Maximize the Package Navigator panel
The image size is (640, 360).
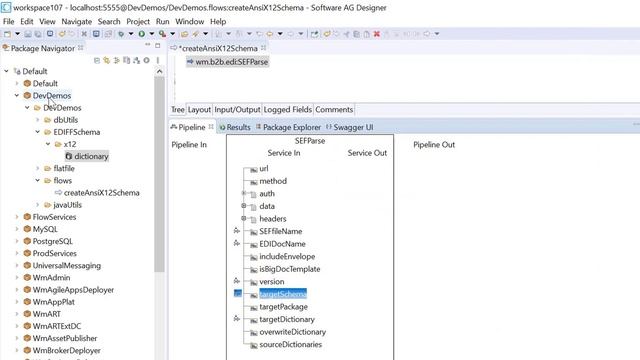[158, 45]
